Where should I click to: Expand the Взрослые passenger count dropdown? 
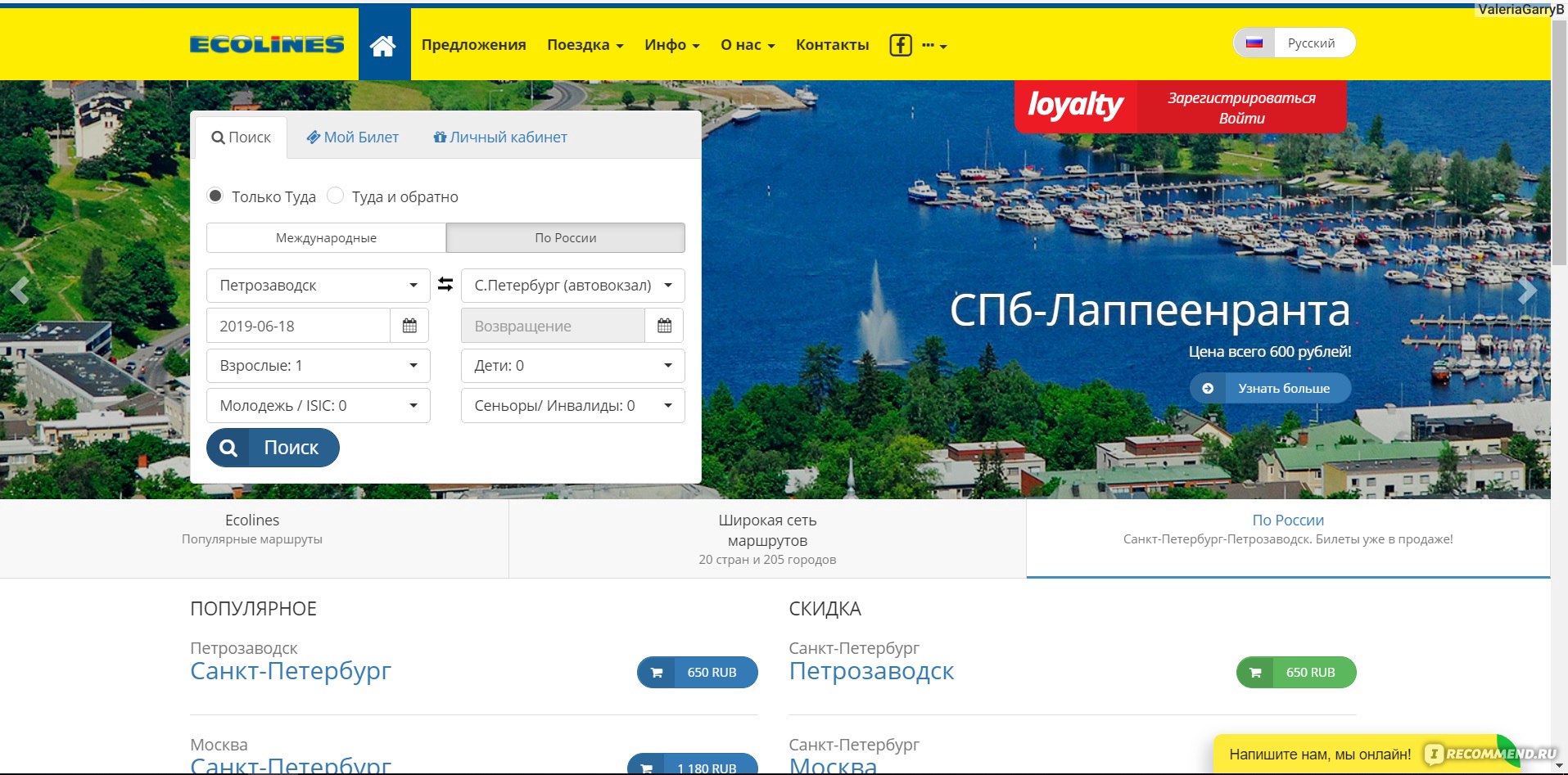click(x=319, y=366)
